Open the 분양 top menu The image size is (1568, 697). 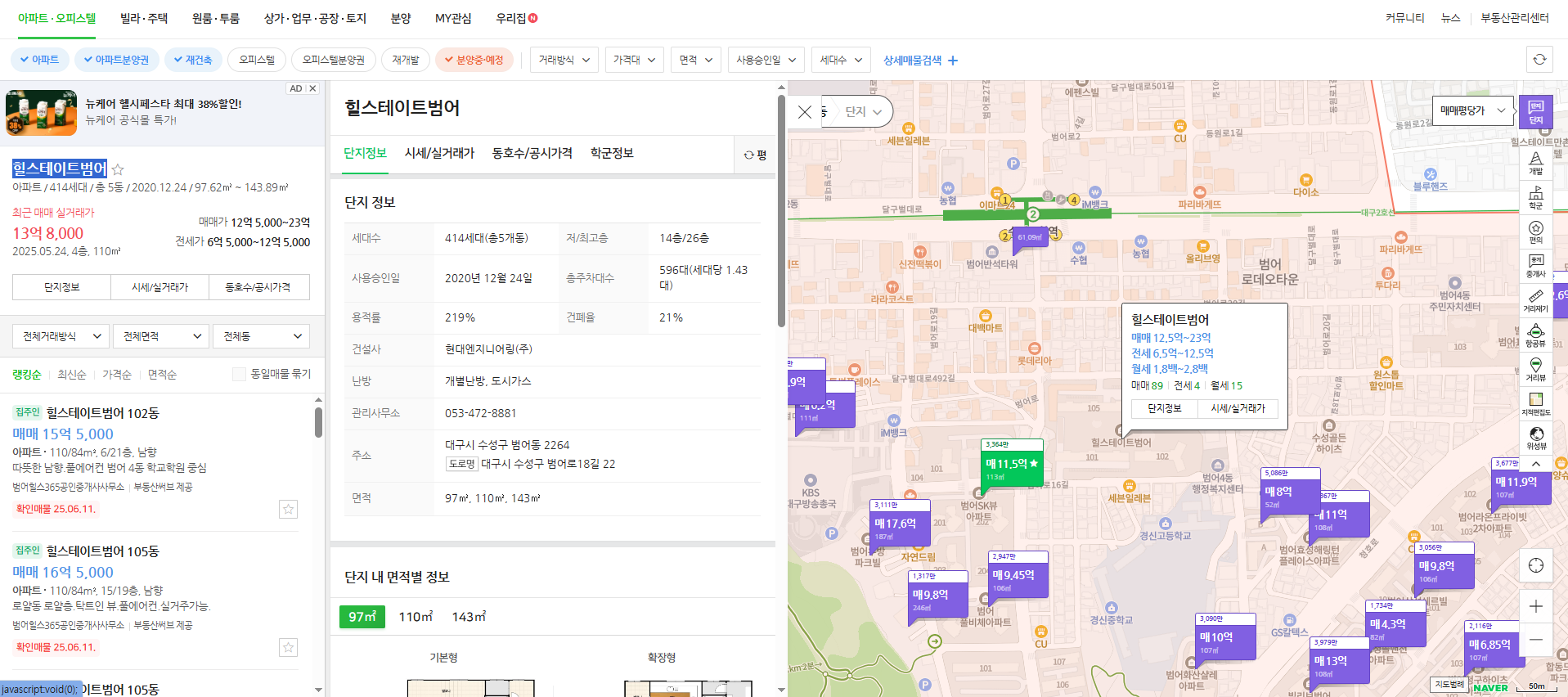click(x=401, y=18)
